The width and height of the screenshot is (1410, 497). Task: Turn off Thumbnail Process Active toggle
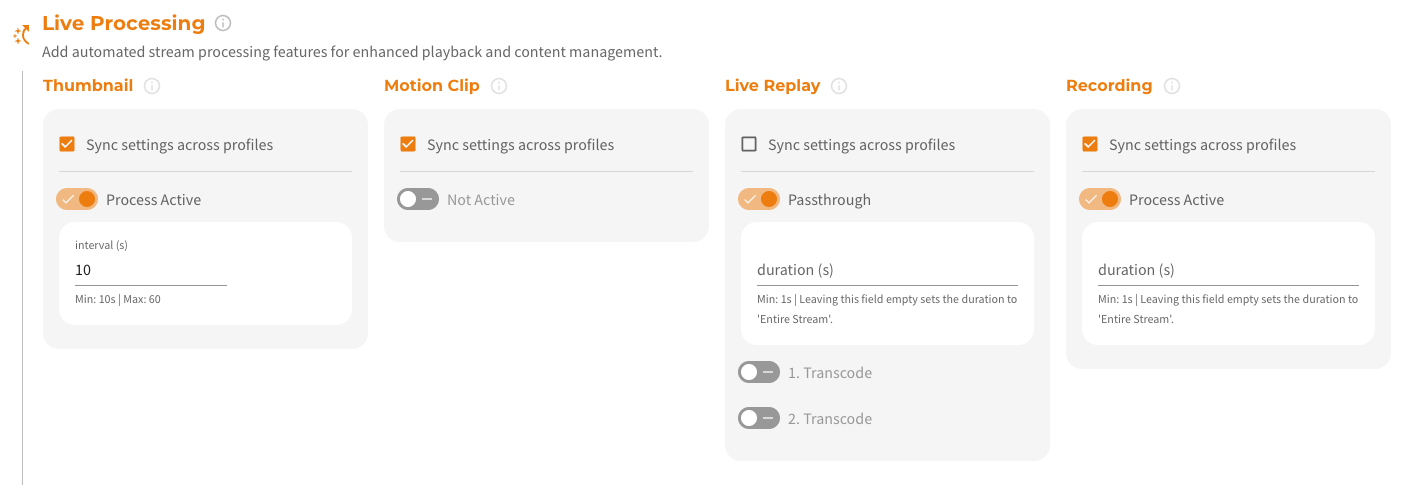coord(77,199)
